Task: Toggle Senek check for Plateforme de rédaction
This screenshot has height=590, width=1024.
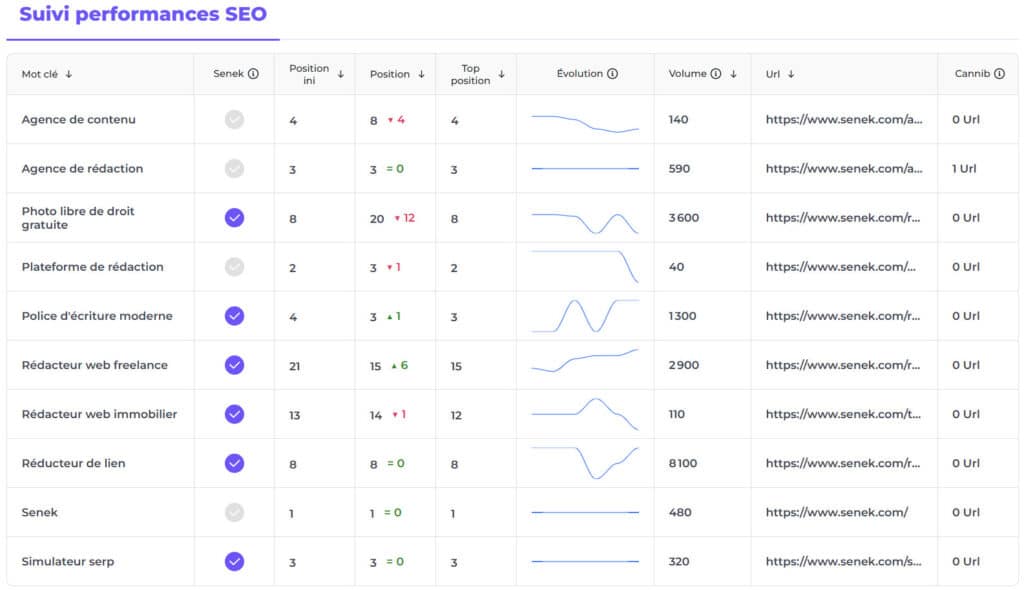Action: 234,267
